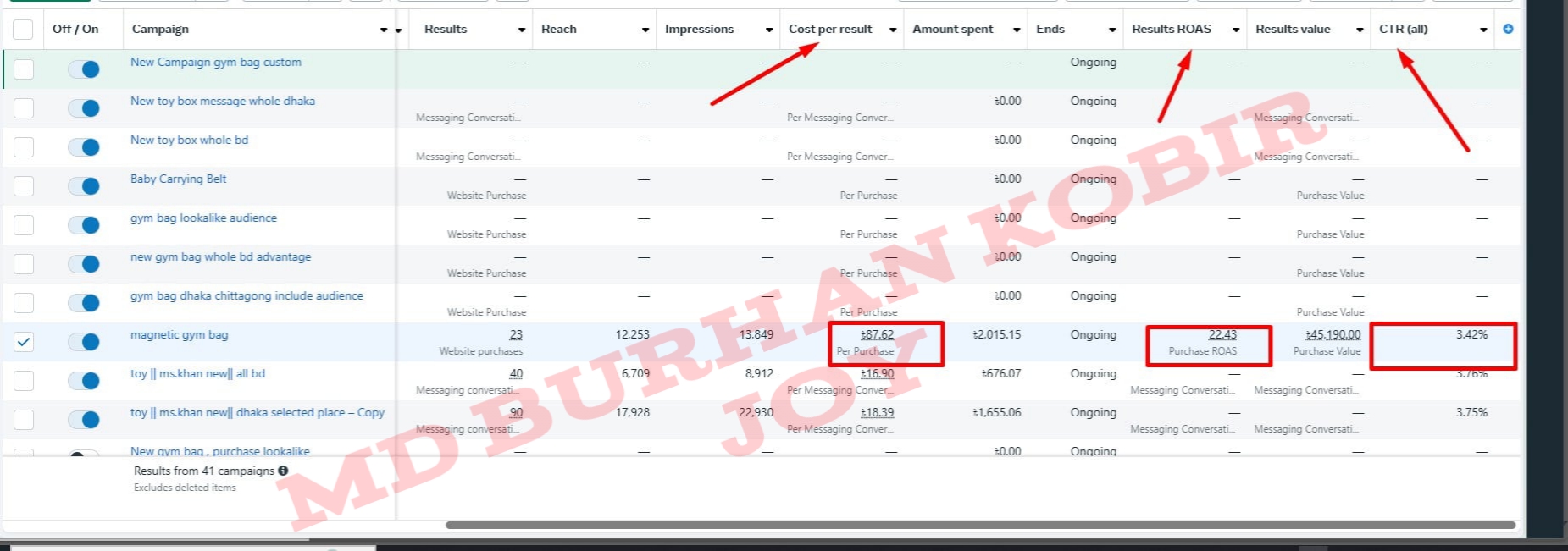Open the Campaign column dropdown arrow
This screenshot has height=551, width=1568.
(x=384, y=30)
